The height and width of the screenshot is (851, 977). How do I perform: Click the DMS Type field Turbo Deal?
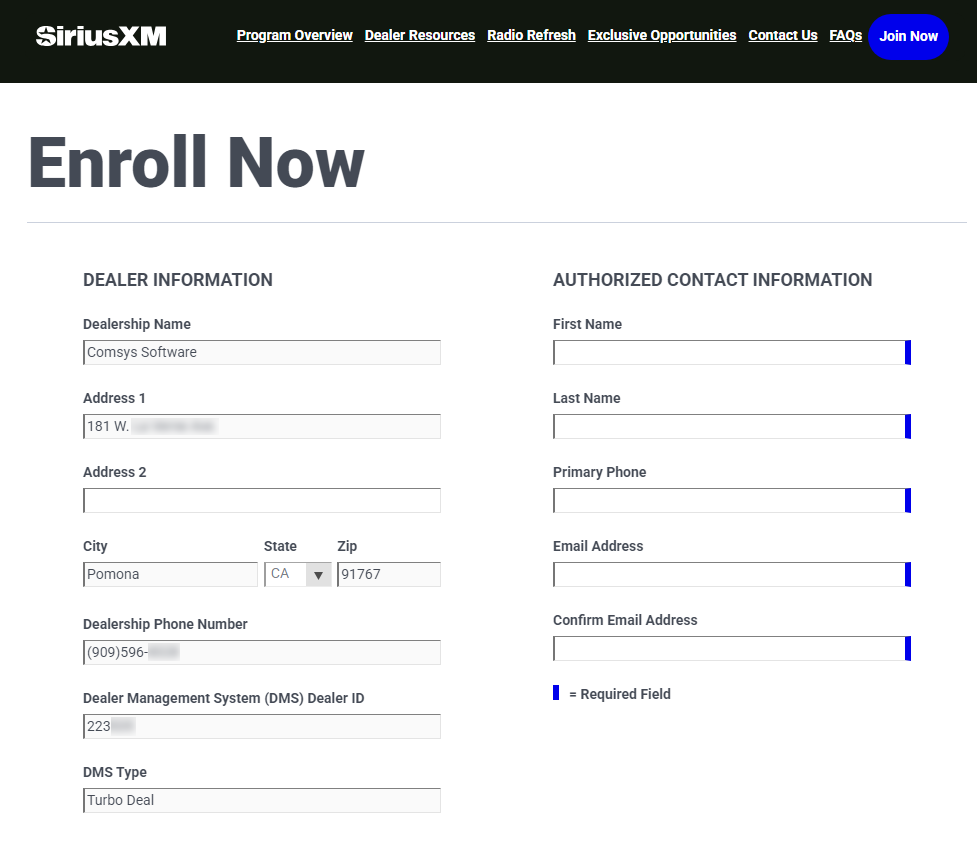262,801
